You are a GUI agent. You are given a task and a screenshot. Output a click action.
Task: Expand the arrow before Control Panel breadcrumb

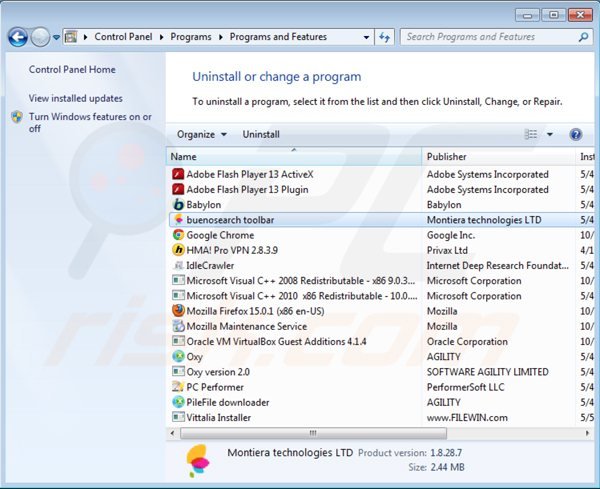click(x=85, y=37)
